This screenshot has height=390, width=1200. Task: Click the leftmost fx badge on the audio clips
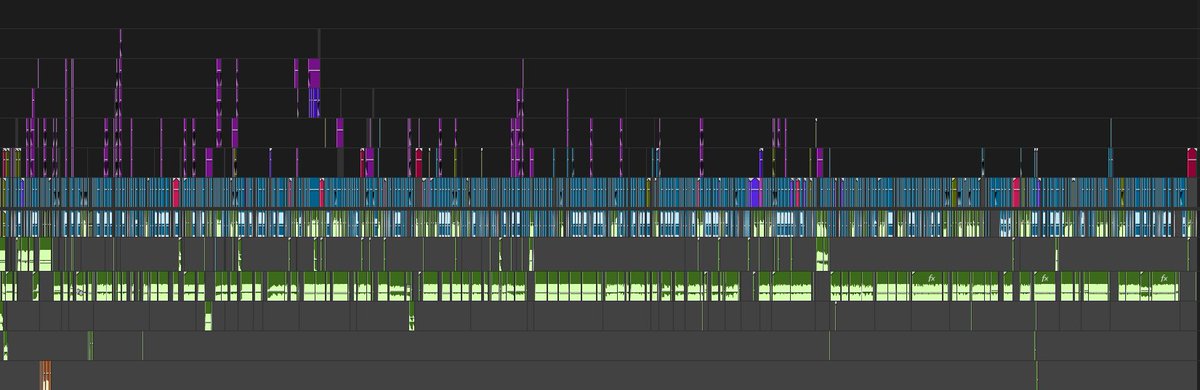931,277
